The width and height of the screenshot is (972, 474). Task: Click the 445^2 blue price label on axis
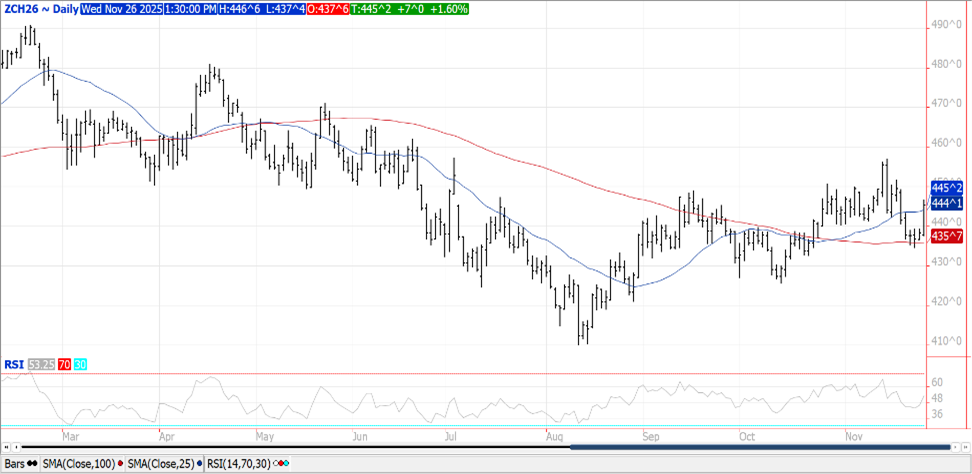(x=946, y=187)
